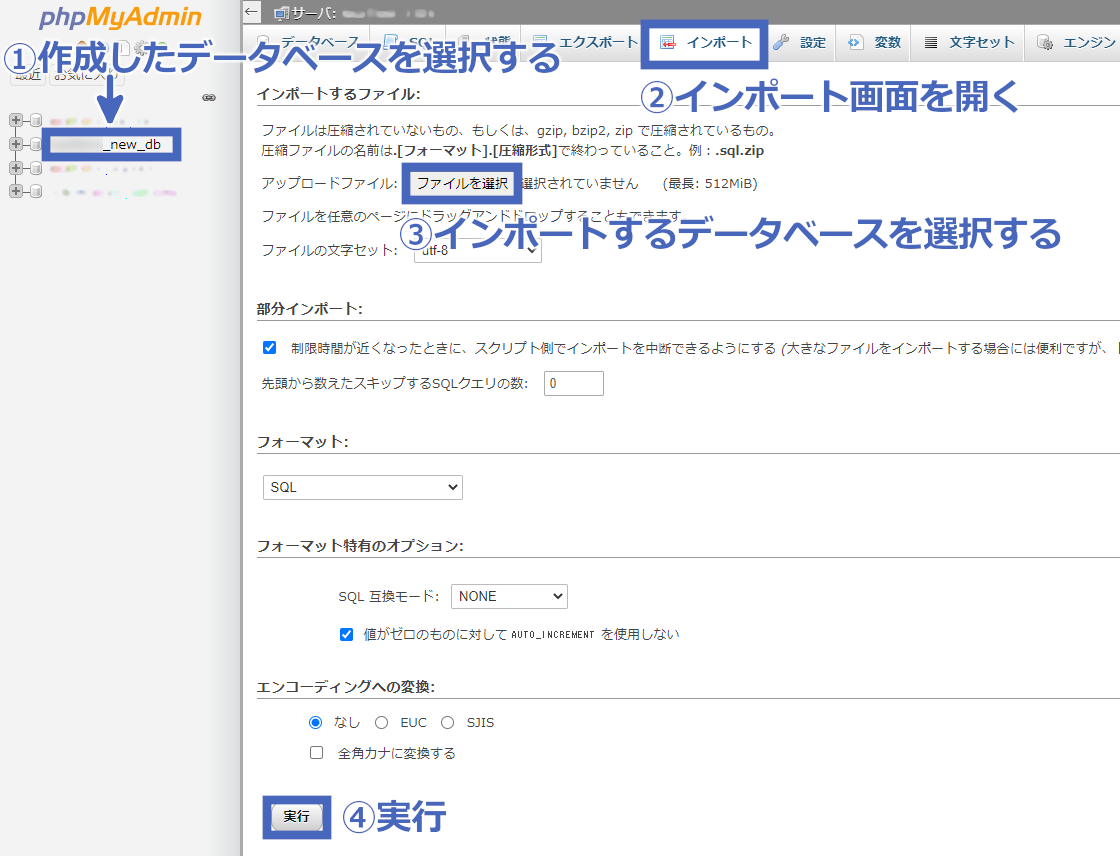The image size is (1120, 856).
Task: Click the skip SQL queries number field
Action: 574,384
